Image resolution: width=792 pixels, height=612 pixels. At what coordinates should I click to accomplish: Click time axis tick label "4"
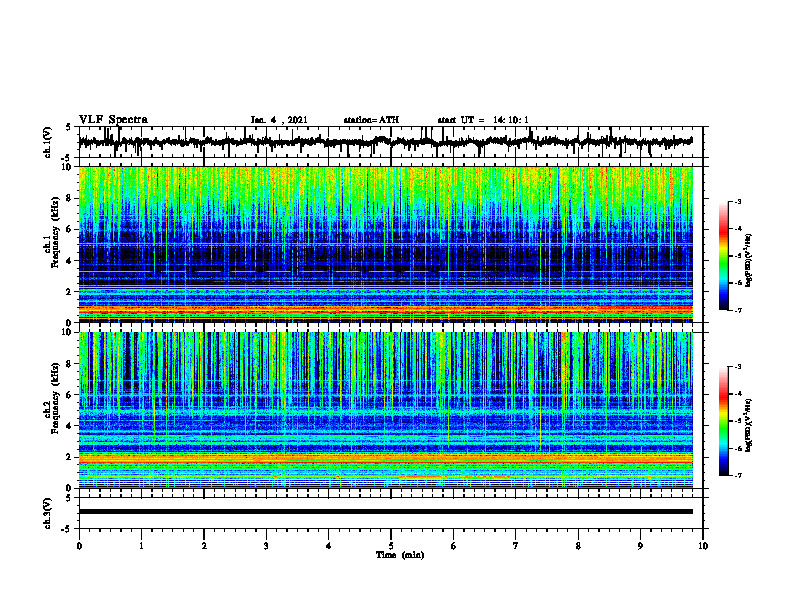point(329,546)
